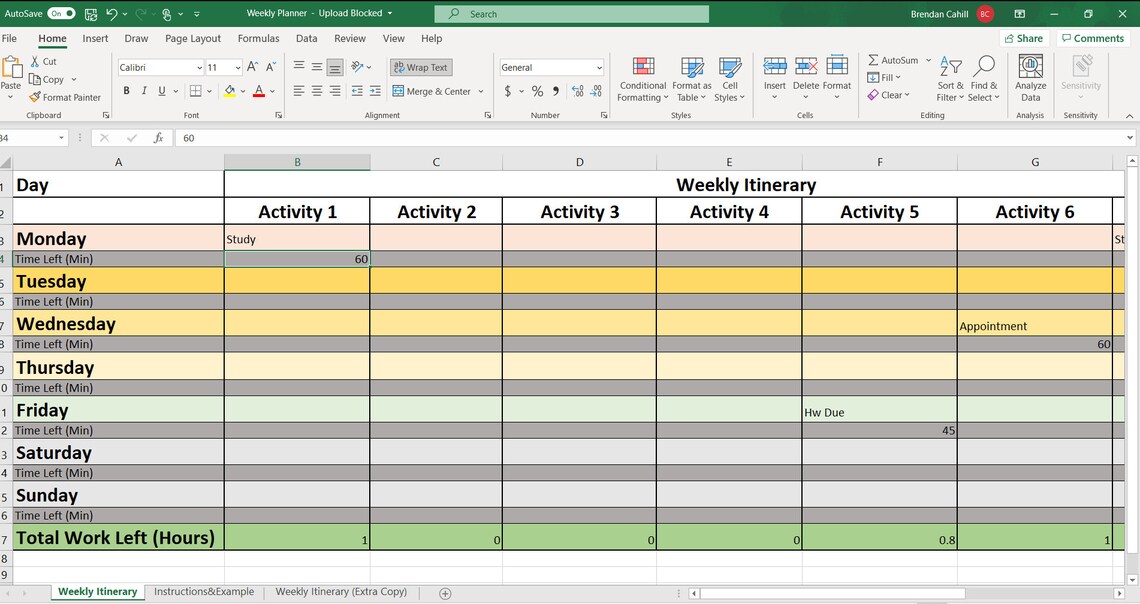
Task: Click the Share button
Action: click(1023, 37)
